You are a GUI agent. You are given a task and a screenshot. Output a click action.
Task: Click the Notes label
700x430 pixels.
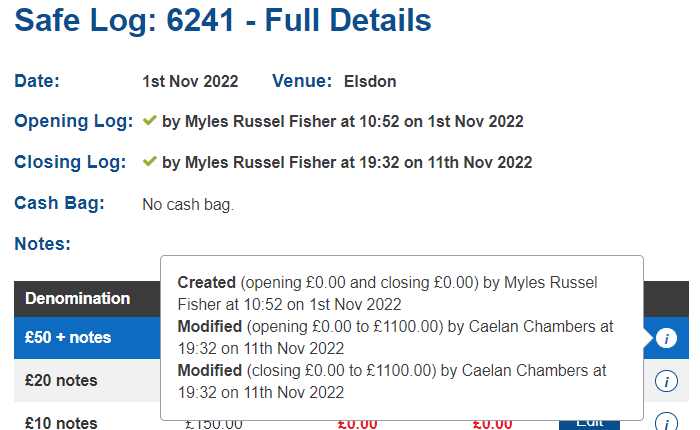pos(44,243)
